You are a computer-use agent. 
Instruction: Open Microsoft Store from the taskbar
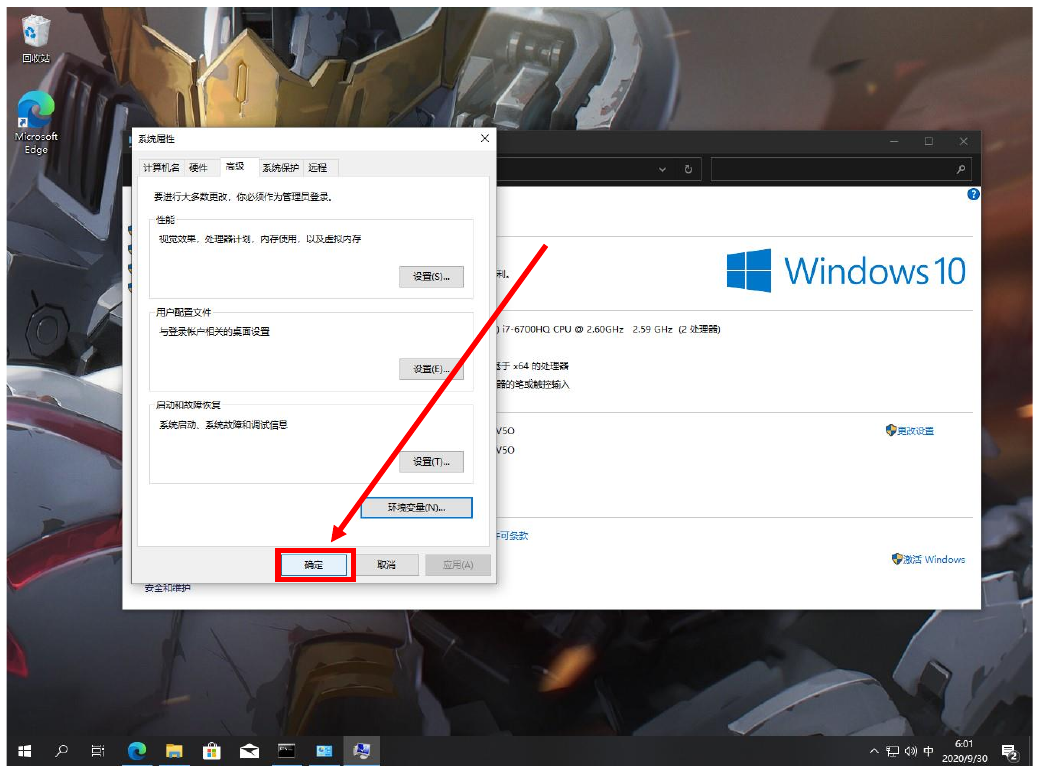point(211,750)
